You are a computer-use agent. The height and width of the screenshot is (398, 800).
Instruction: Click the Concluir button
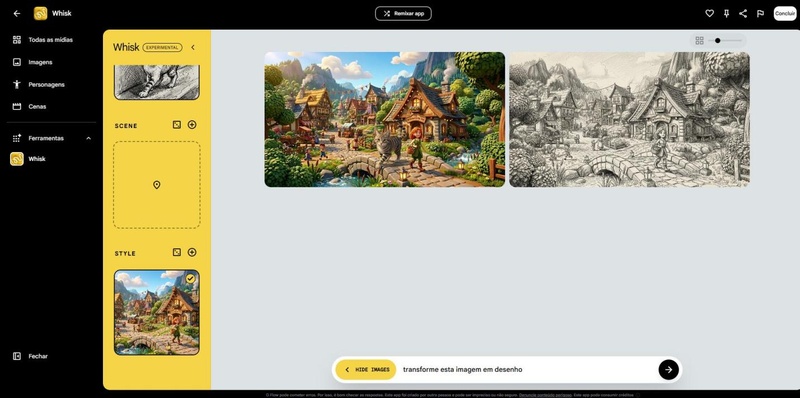click(x=785, y=14)
